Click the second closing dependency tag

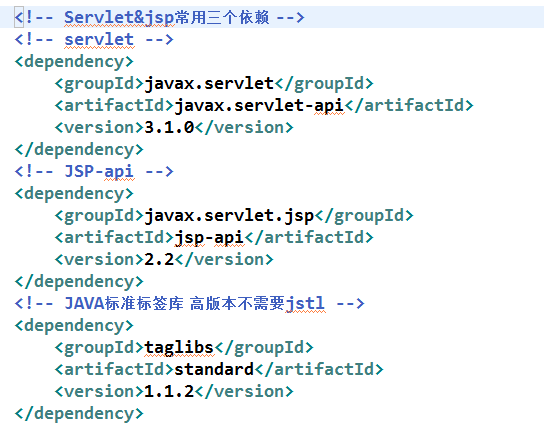[79, 282]
